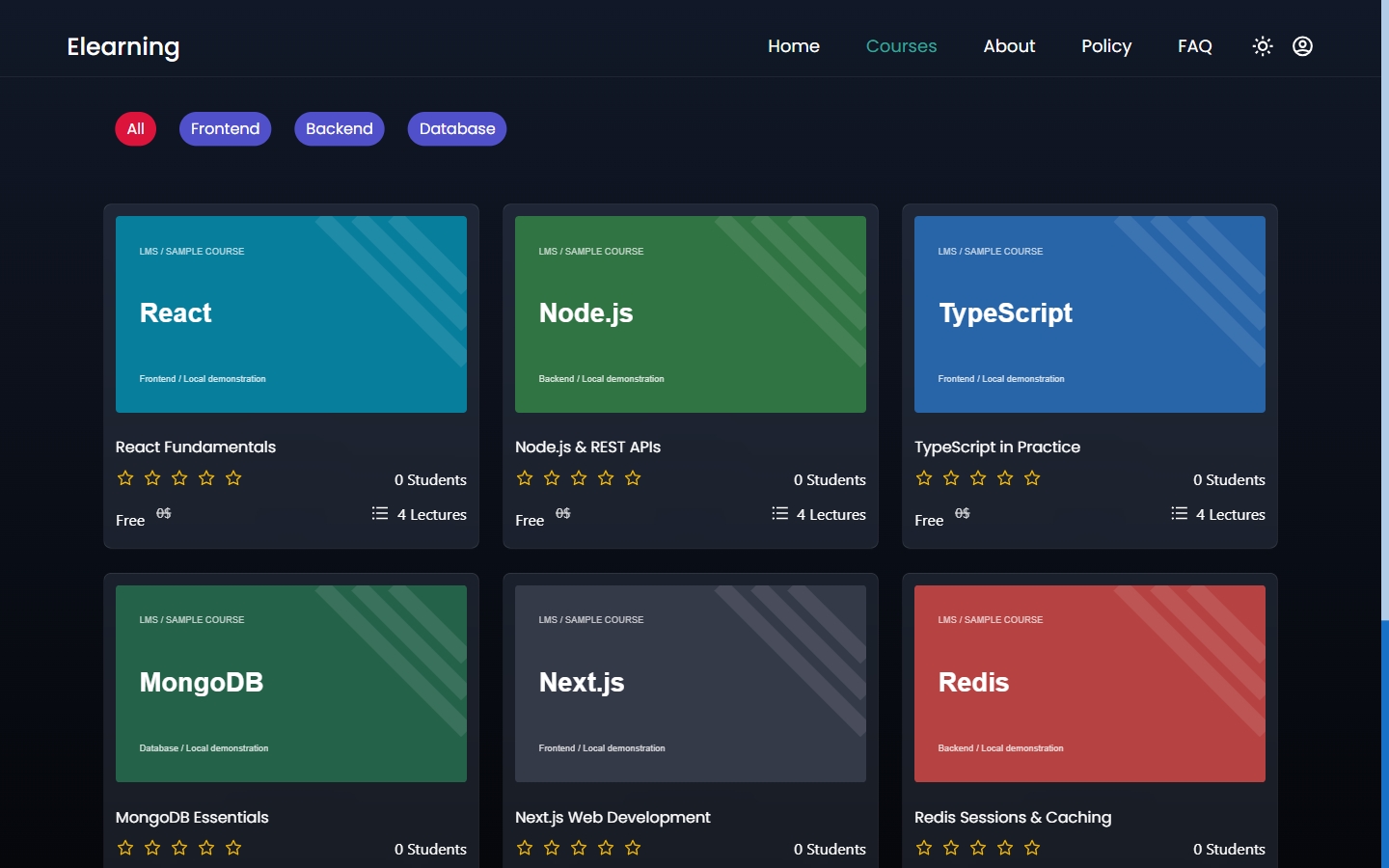
Task: Click the second rating star of MongoDB Essentials
Action: (152, 848)
